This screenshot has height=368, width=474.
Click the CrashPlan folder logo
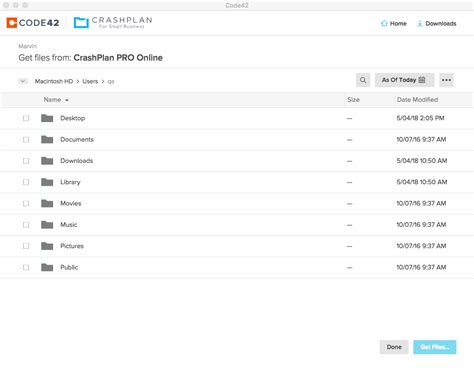coord(81,22)
